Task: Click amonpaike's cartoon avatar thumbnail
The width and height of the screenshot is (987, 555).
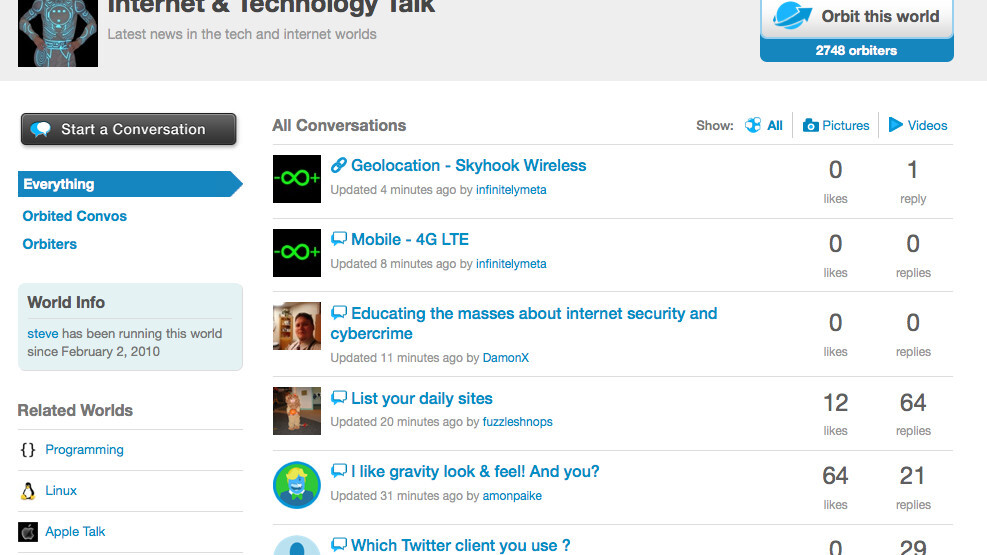Action: click(x=297, y=485)
